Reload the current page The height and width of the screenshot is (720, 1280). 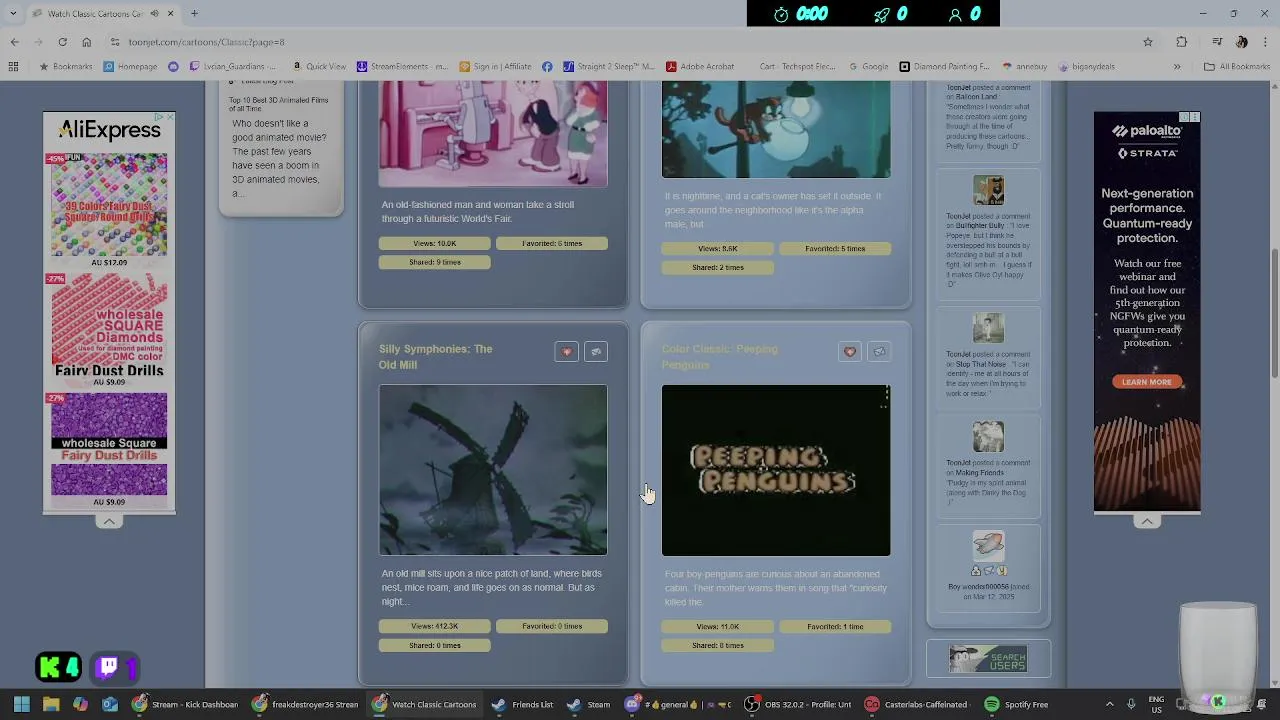tap(62, 42)
